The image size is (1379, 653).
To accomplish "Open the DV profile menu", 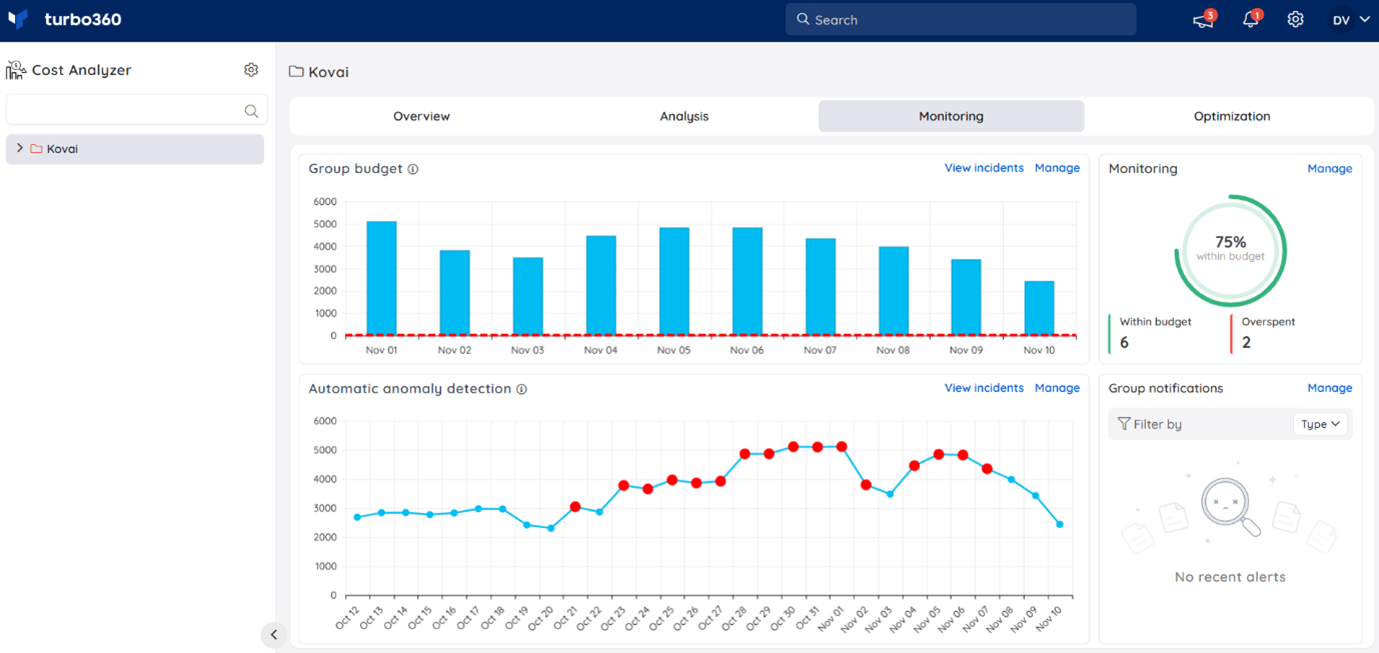I will 1348,18.
